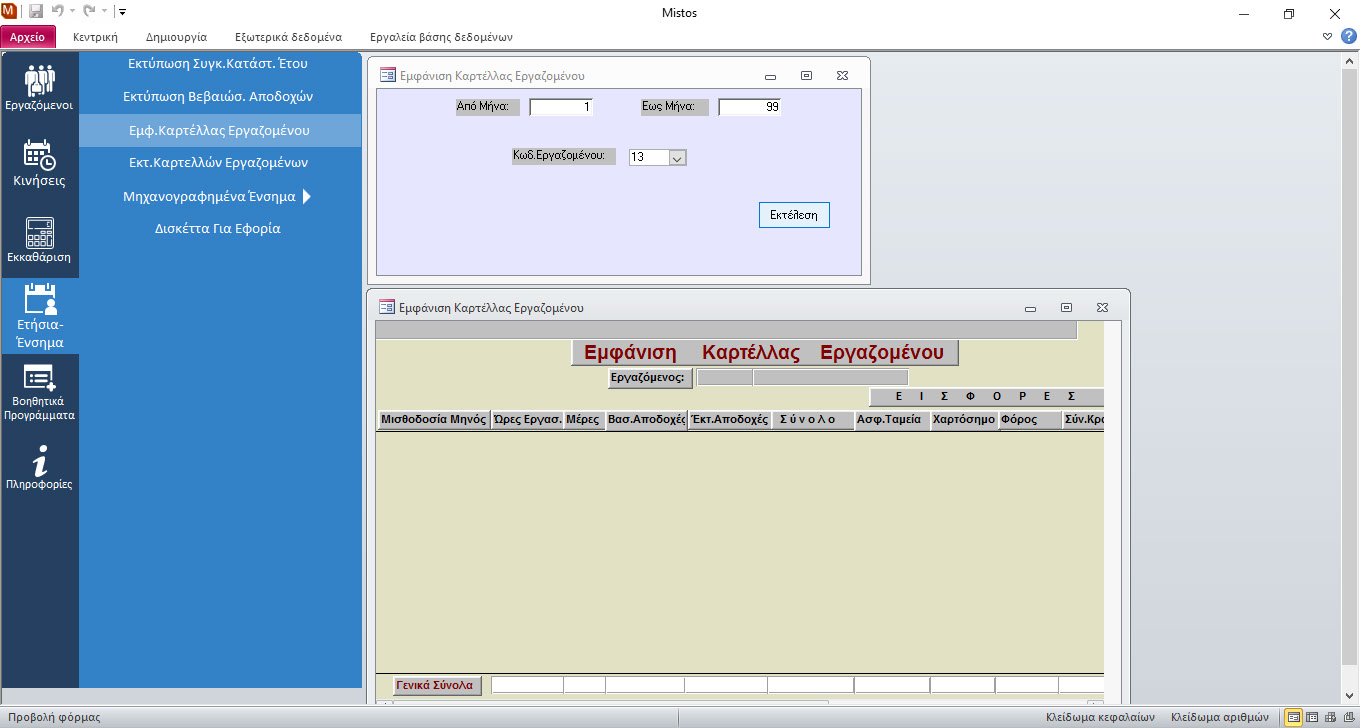Open the Αρχείο ribbon tab

pos(28,37)
